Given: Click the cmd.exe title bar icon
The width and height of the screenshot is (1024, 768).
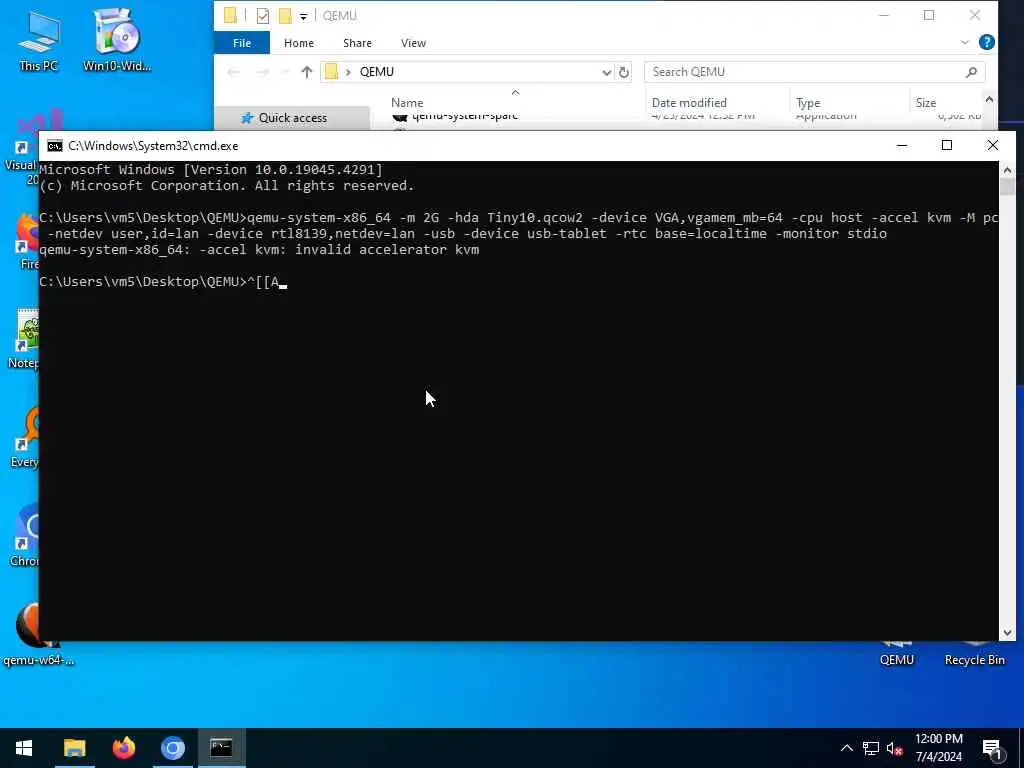Looking at the screenshot, I should click(x=55, y=146).
